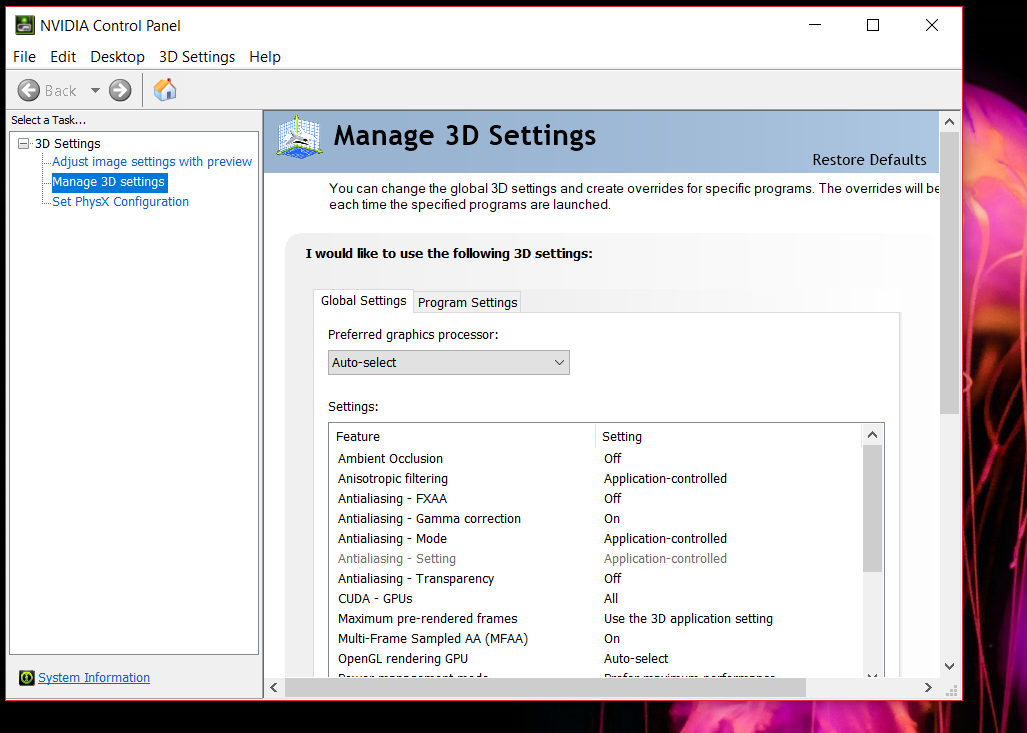1027x733 pixels.
Task: Select Antialiasing - Transparency row
Action: click(x=595, y=578)
